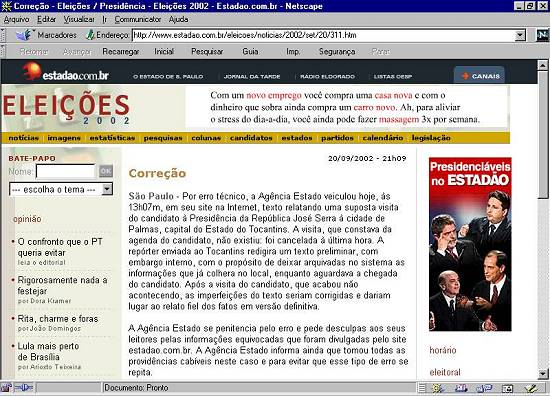The height and width of the screenshot is (396, 550).
Task: Click the vertical scrollbar thumb
Action: [542, 135]
